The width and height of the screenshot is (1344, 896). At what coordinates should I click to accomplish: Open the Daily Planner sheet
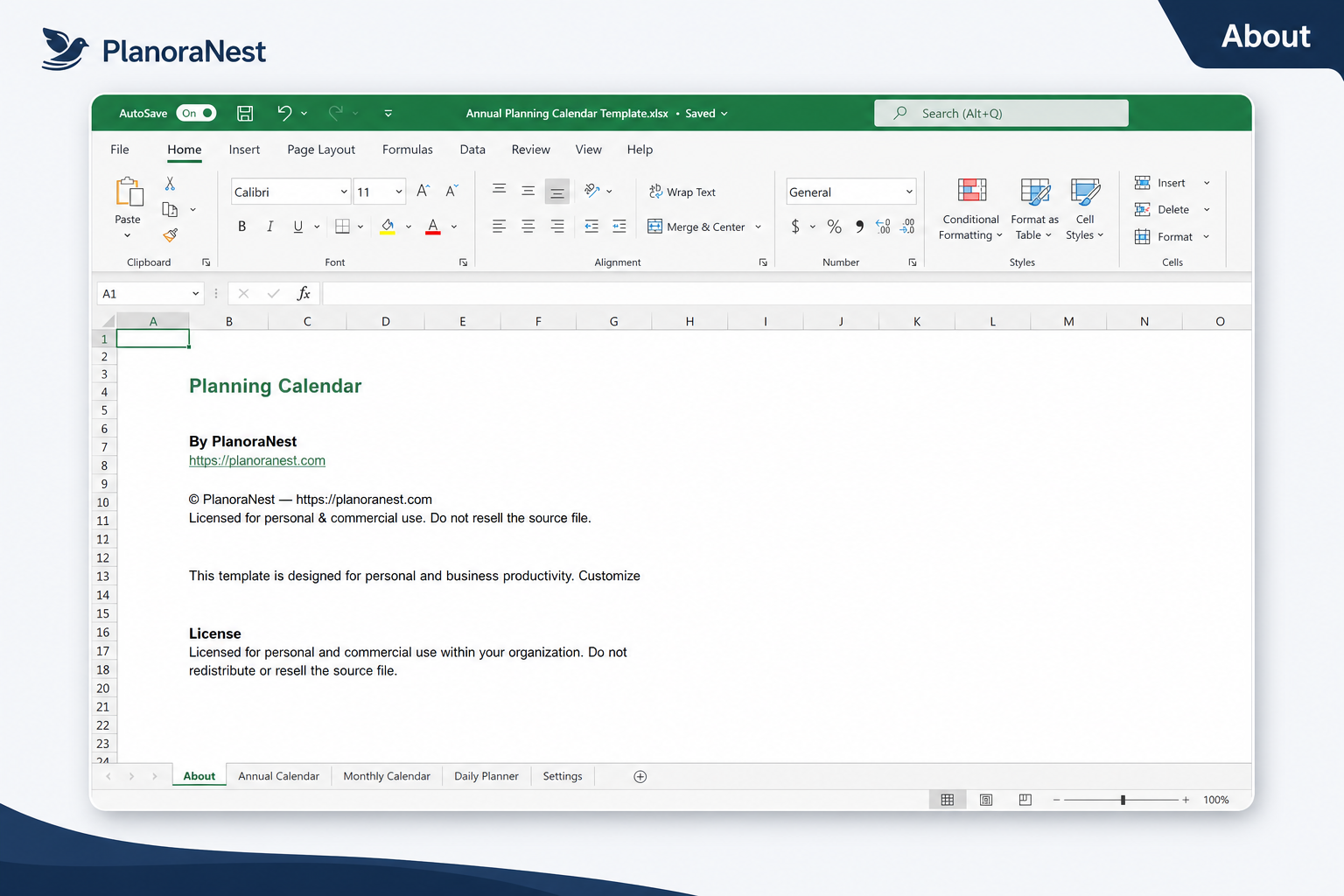point(486,776)
